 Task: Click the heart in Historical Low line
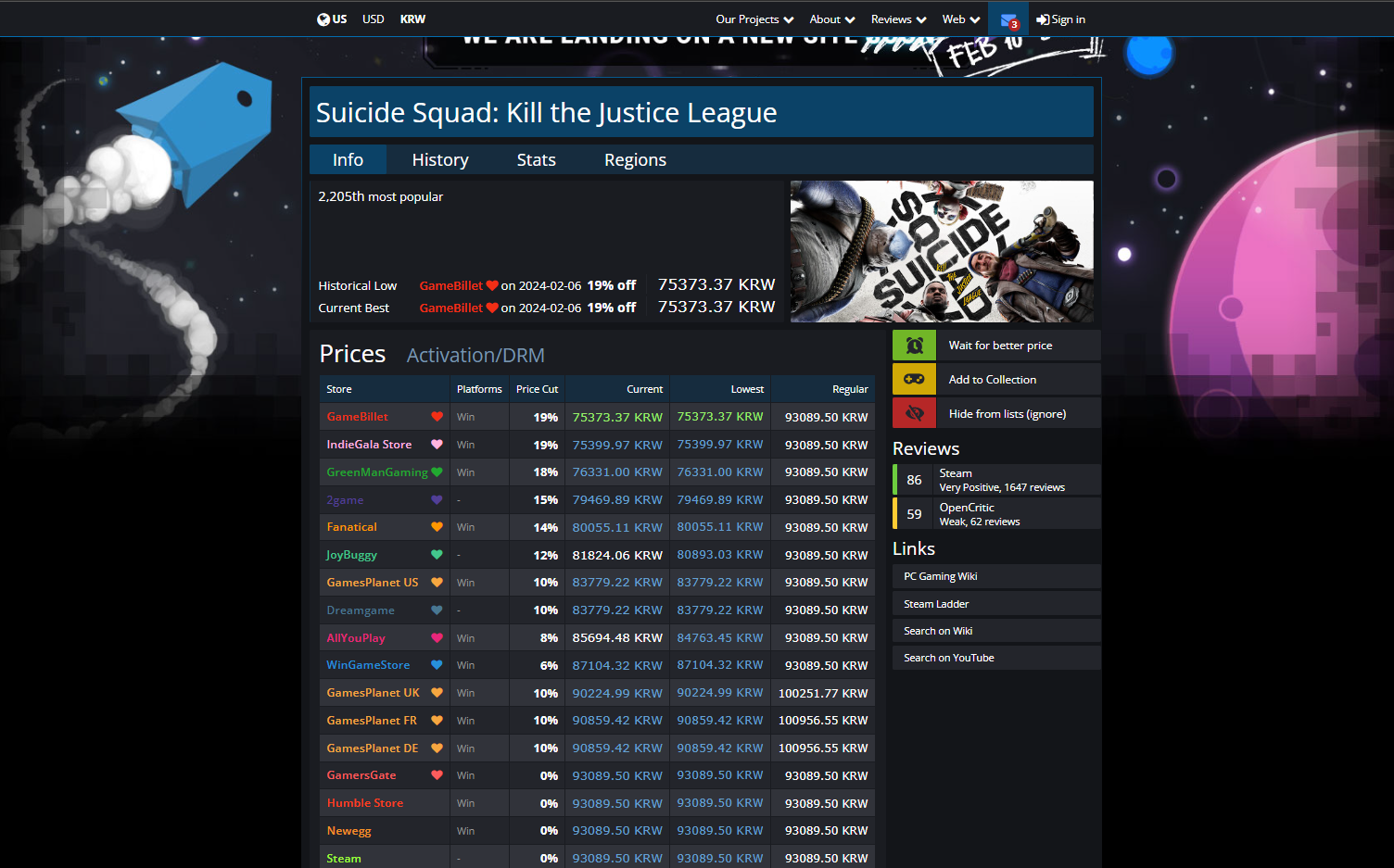pyautogui.click(x=492, y=286)
